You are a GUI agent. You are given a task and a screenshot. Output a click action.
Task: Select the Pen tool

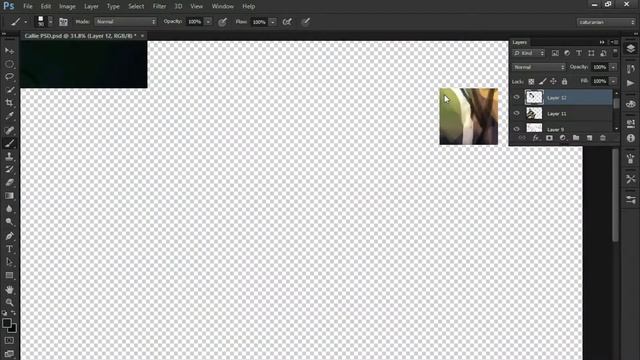9,236
